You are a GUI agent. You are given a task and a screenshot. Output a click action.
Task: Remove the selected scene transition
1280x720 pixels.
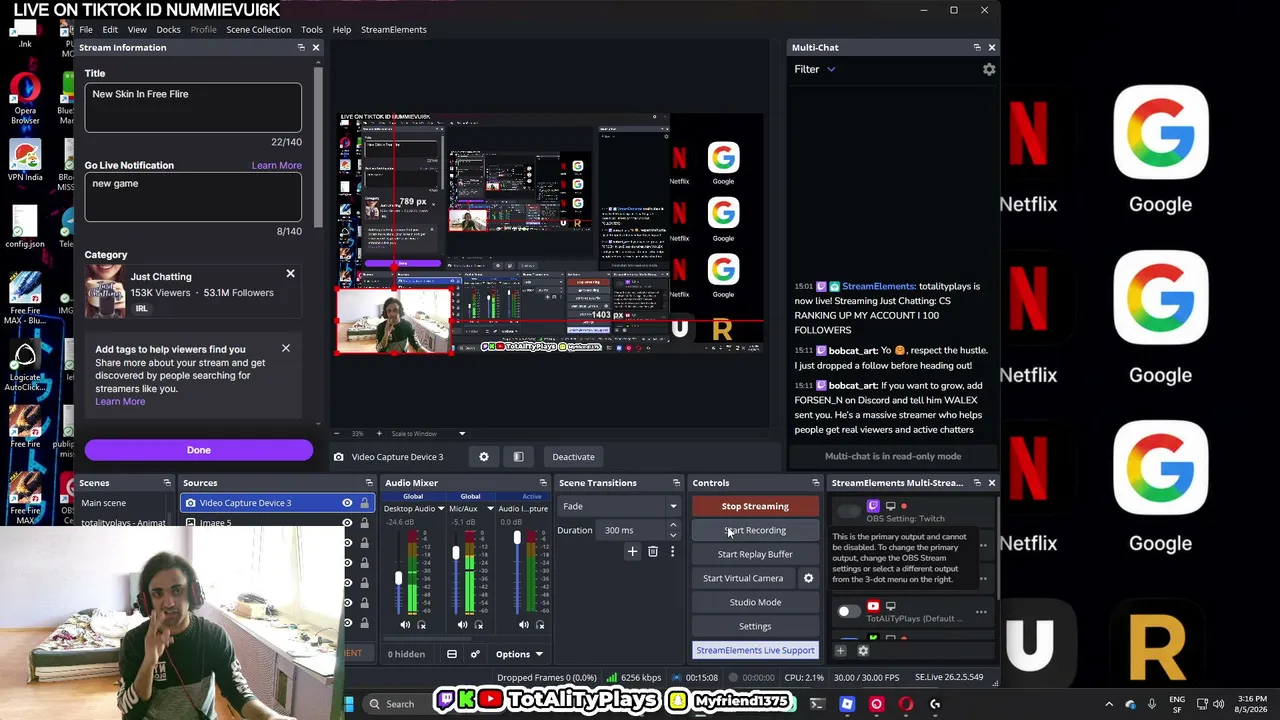tap(653, 551)
